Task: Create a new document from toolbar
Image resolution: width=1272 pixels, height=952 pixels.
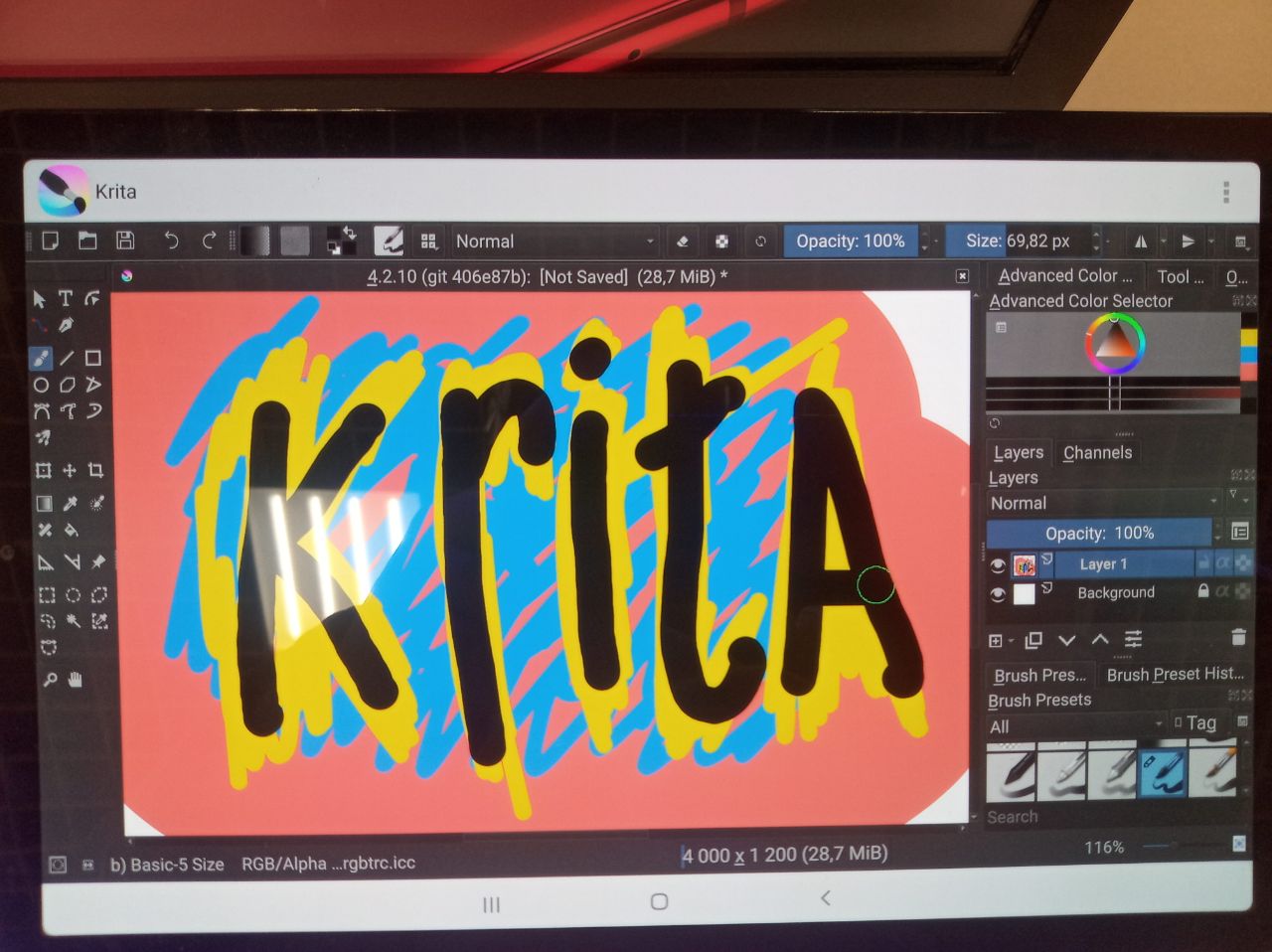Action: [50, 239]
